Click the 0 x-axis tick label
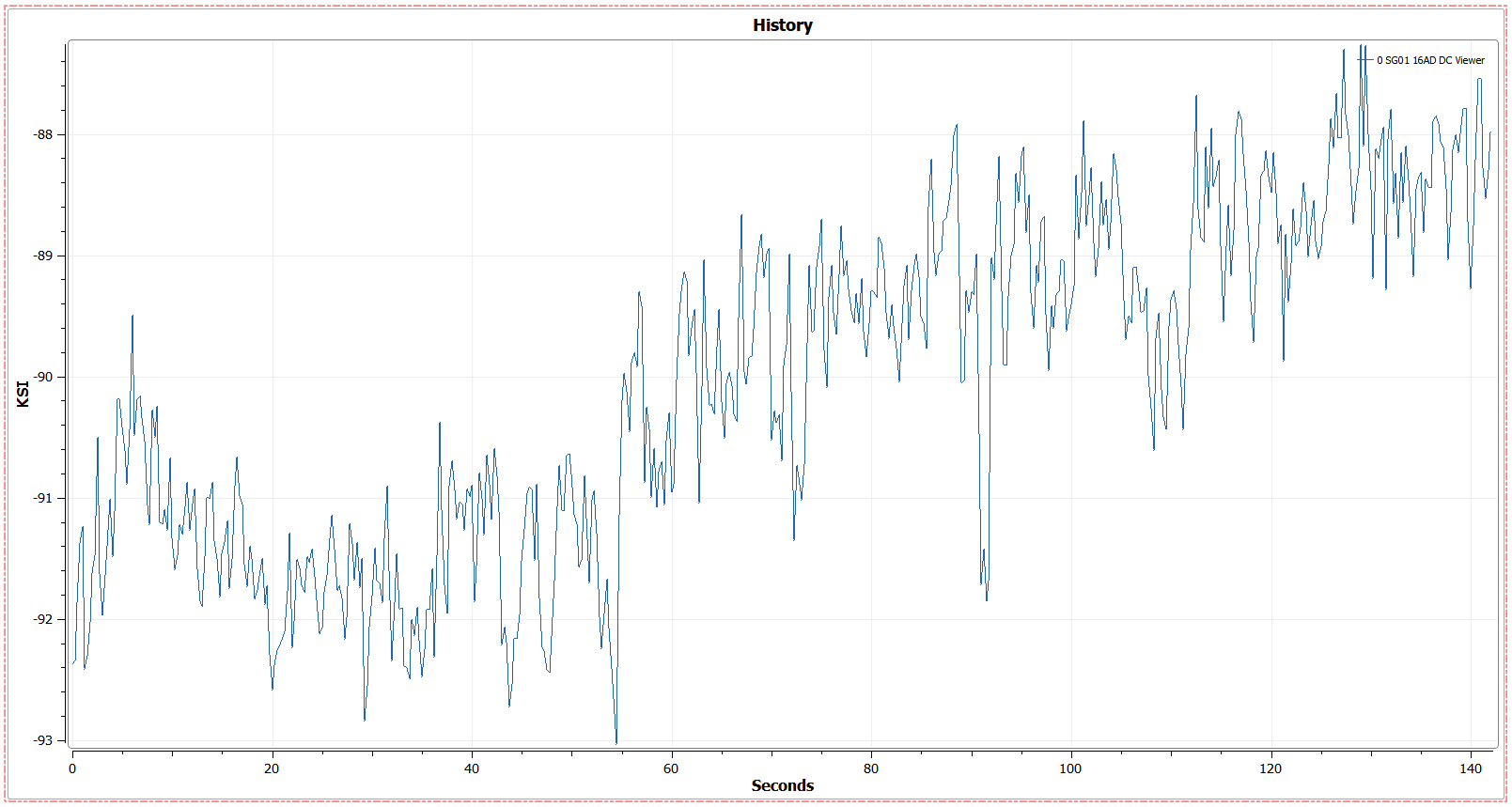 tap(72, 768)
